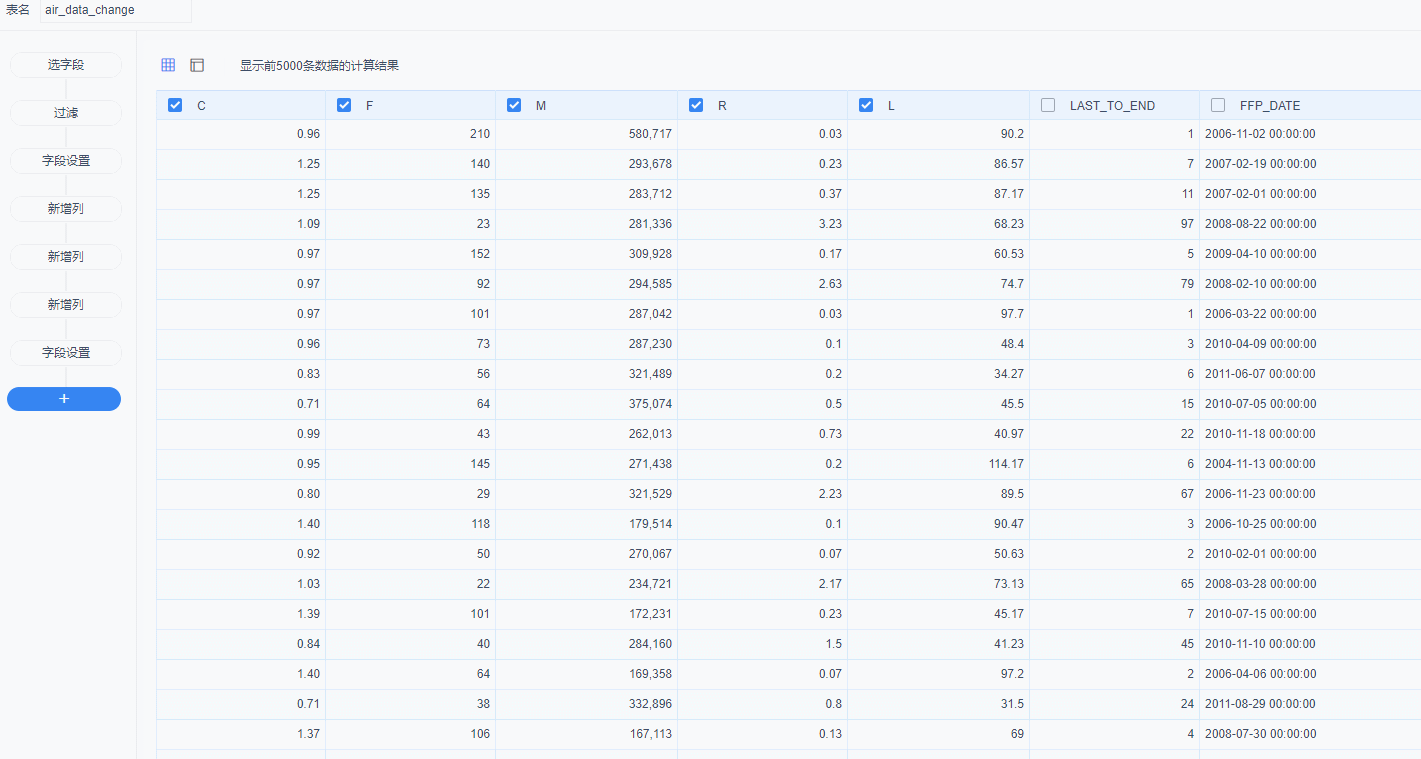Enable the LAST_TO_END column checkbox
The image size is (1421, 759).
click(1048, 105)
